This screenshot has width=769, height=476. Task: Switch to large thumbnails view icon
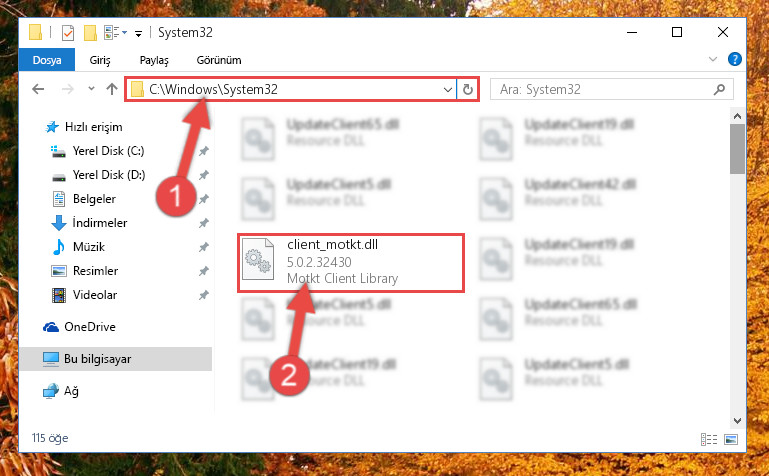731,439
